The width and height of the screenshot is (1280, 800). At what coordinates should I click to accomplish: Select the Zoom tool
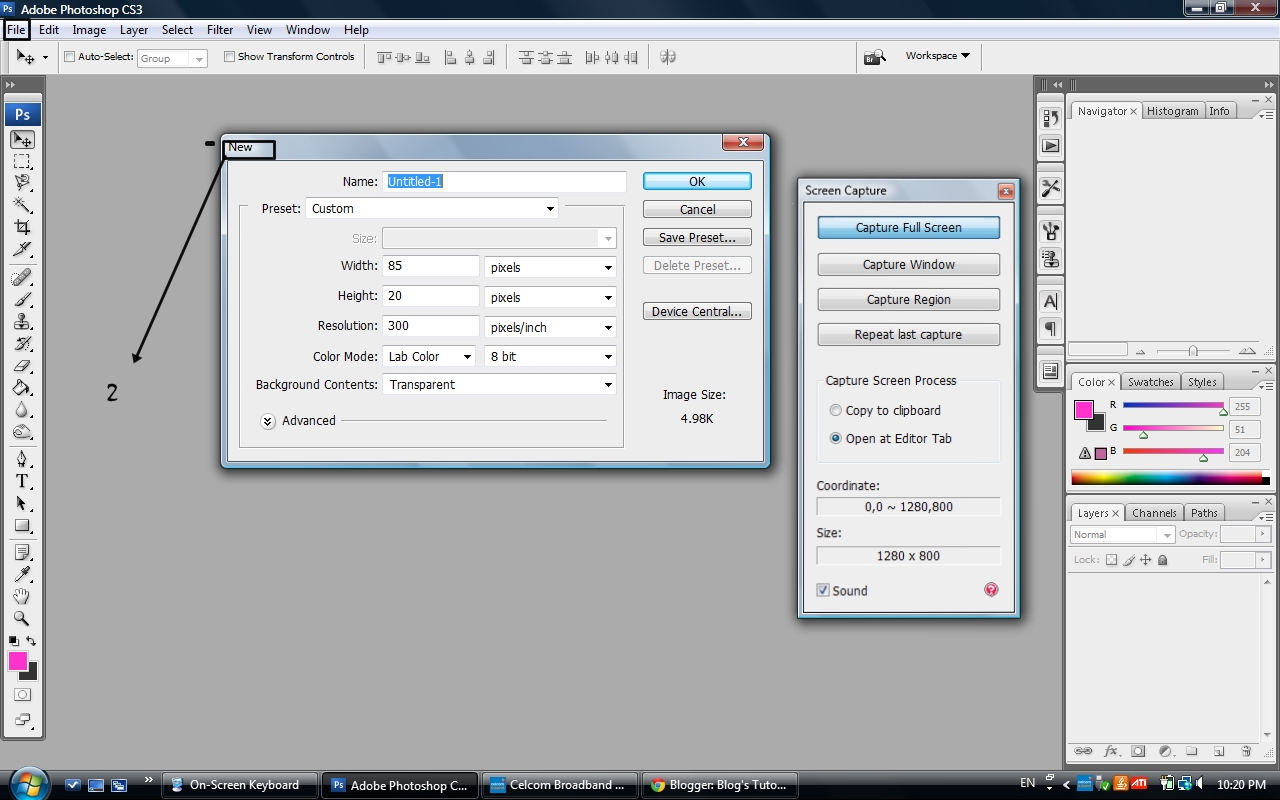22,618
